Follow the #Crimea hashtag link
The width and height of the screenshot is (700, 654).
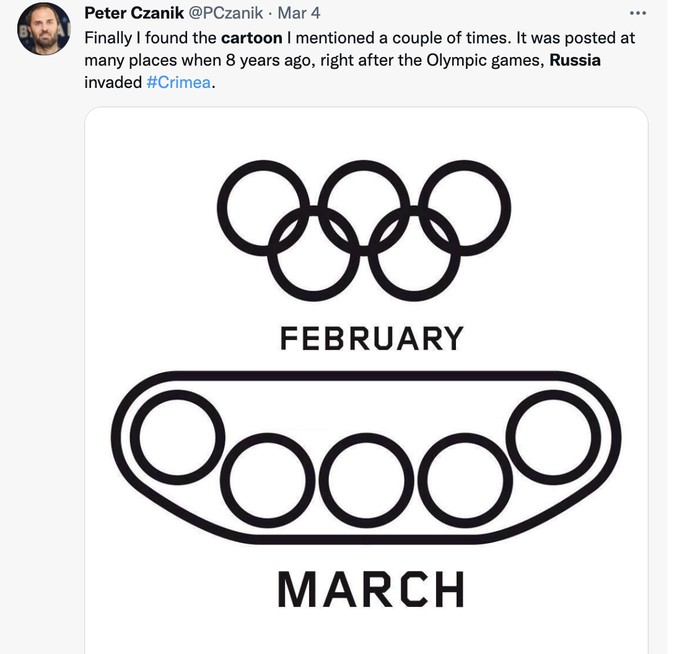coord(179,82)
